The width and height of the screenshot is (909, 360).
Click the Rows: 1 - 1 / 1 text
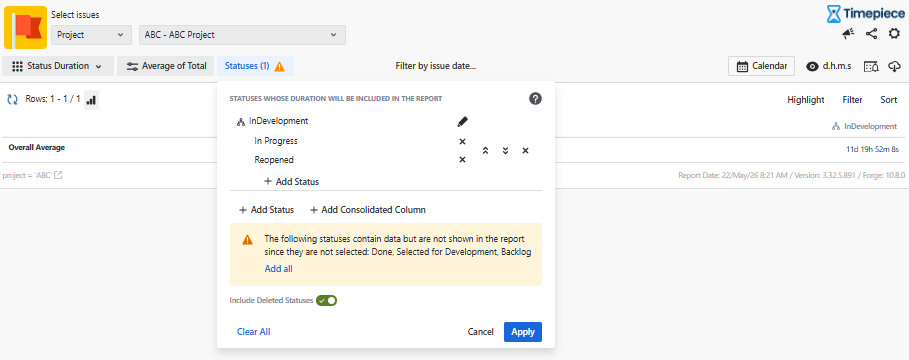tap(53, 100)
